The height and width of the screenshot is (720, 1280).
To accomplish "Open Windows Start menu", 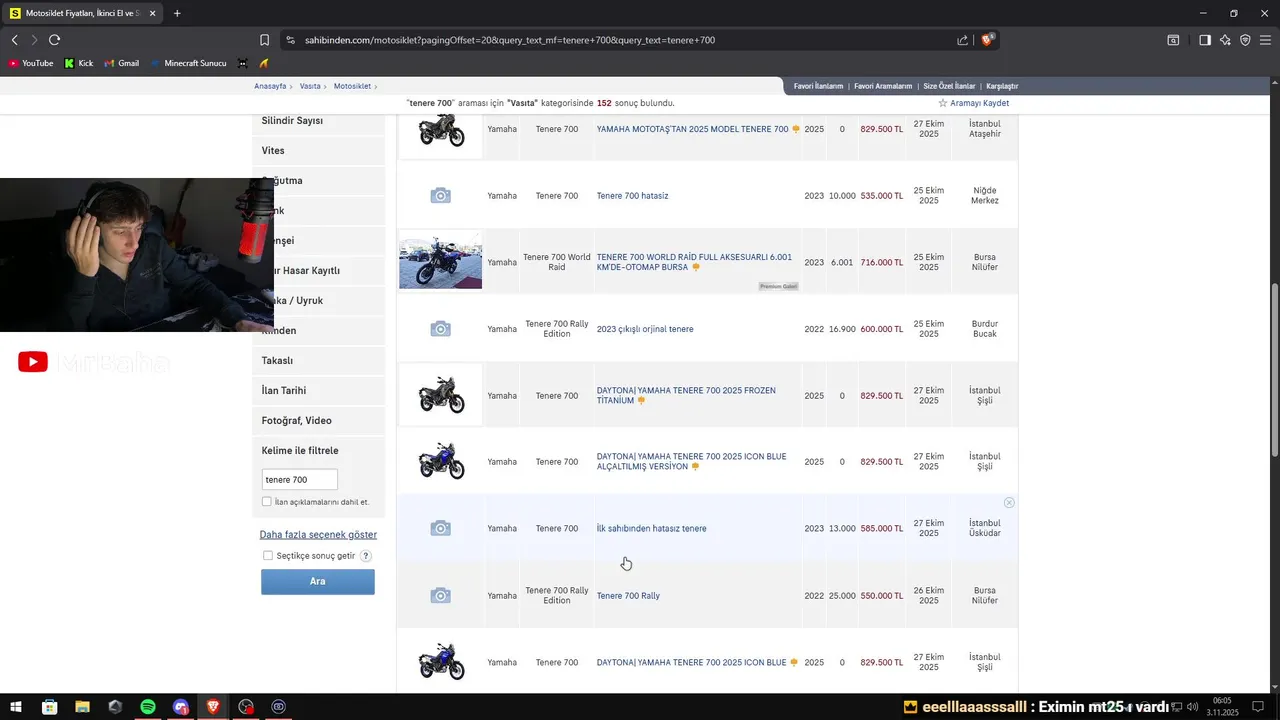I will click(16, 707).
